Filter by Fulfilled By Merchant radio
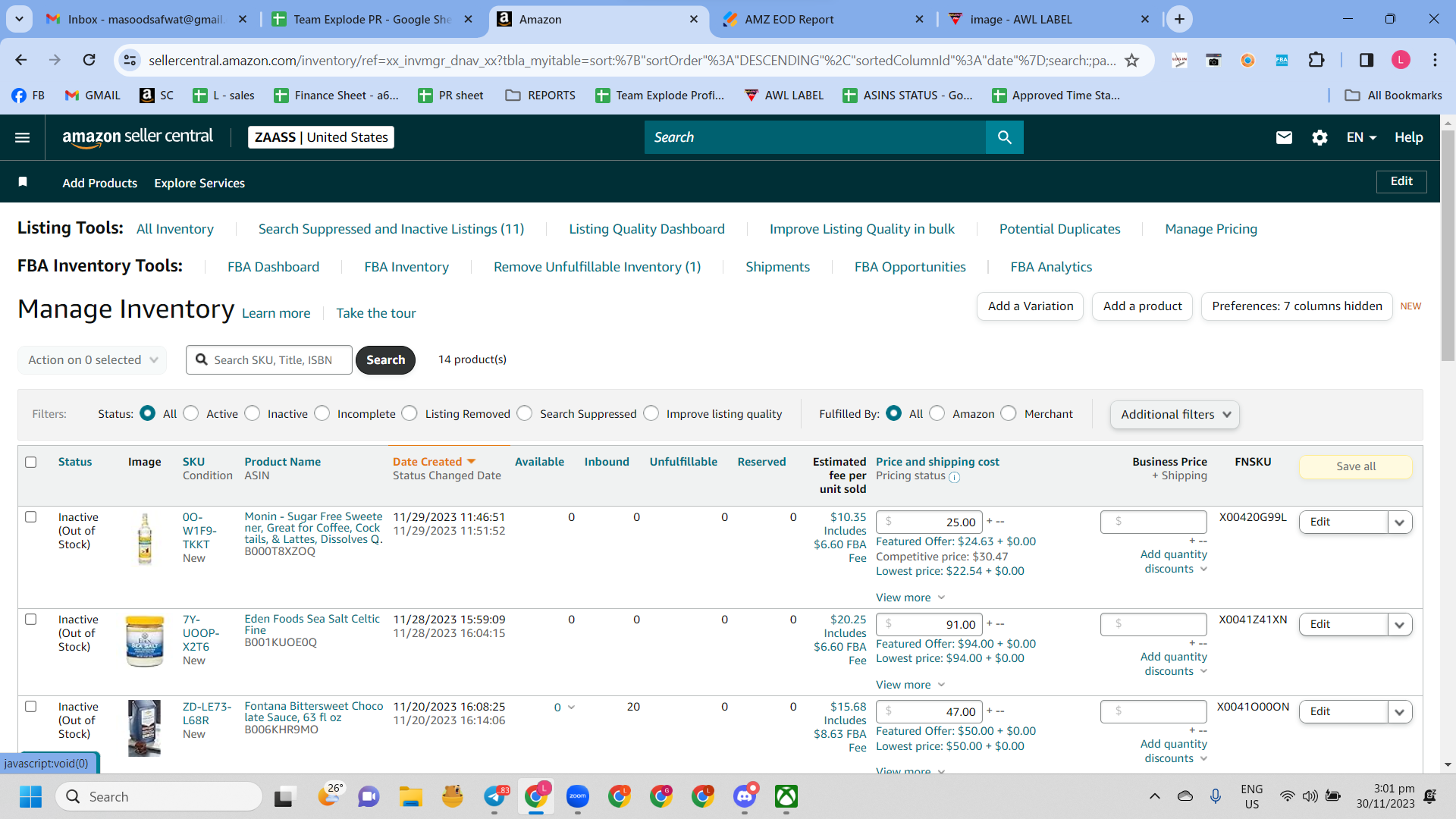This screenshot has width=1456, height=819. [1009, 413]
